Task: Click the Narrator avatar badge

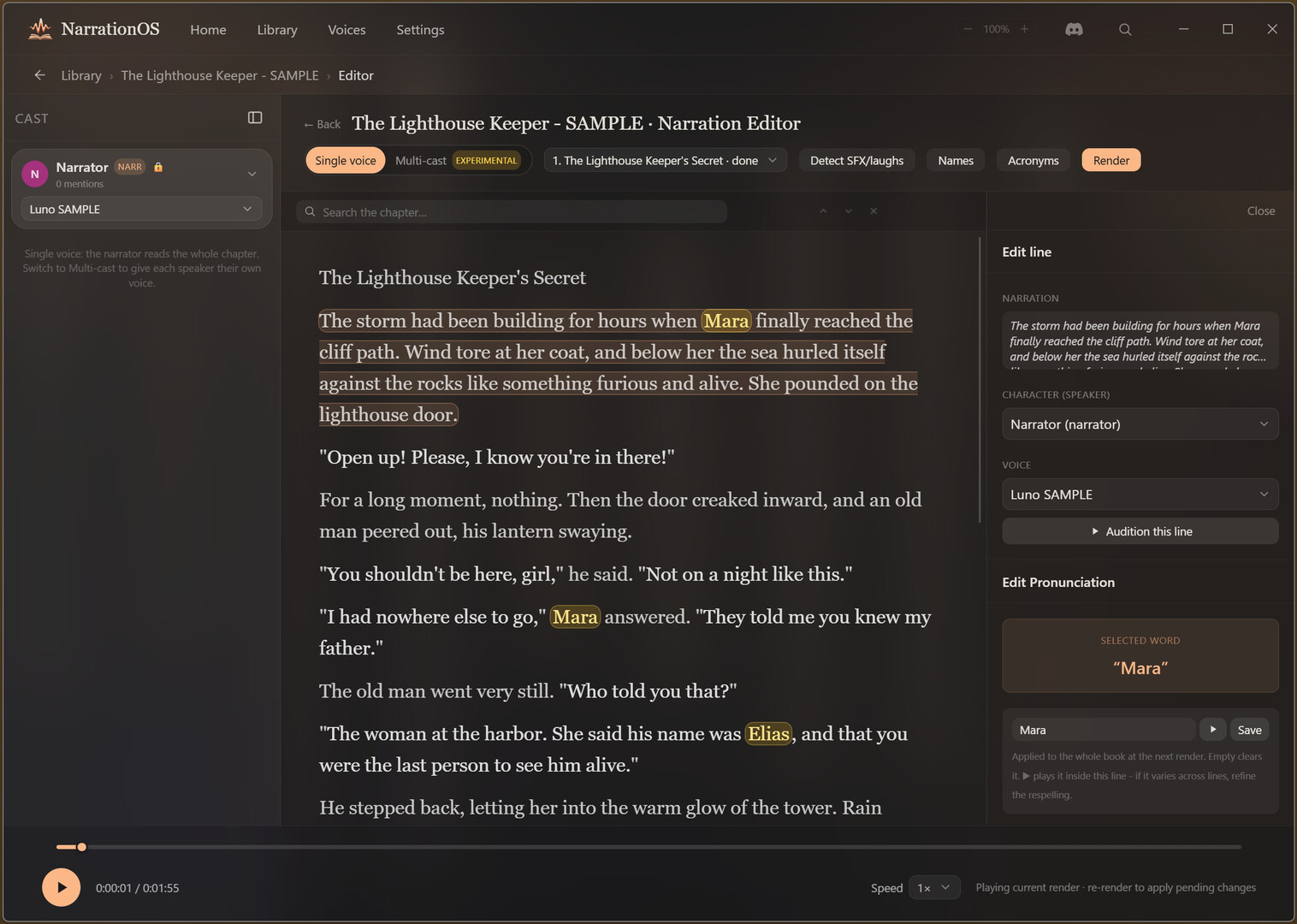Action: click(x=35, y=174)
